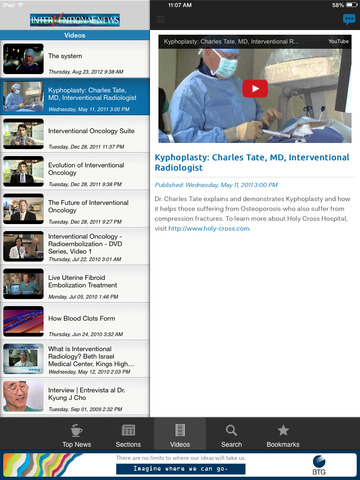Screen dimensions: 360x480
Task: Open the hamburger menu icon
Action: click(x=161, y=20)
